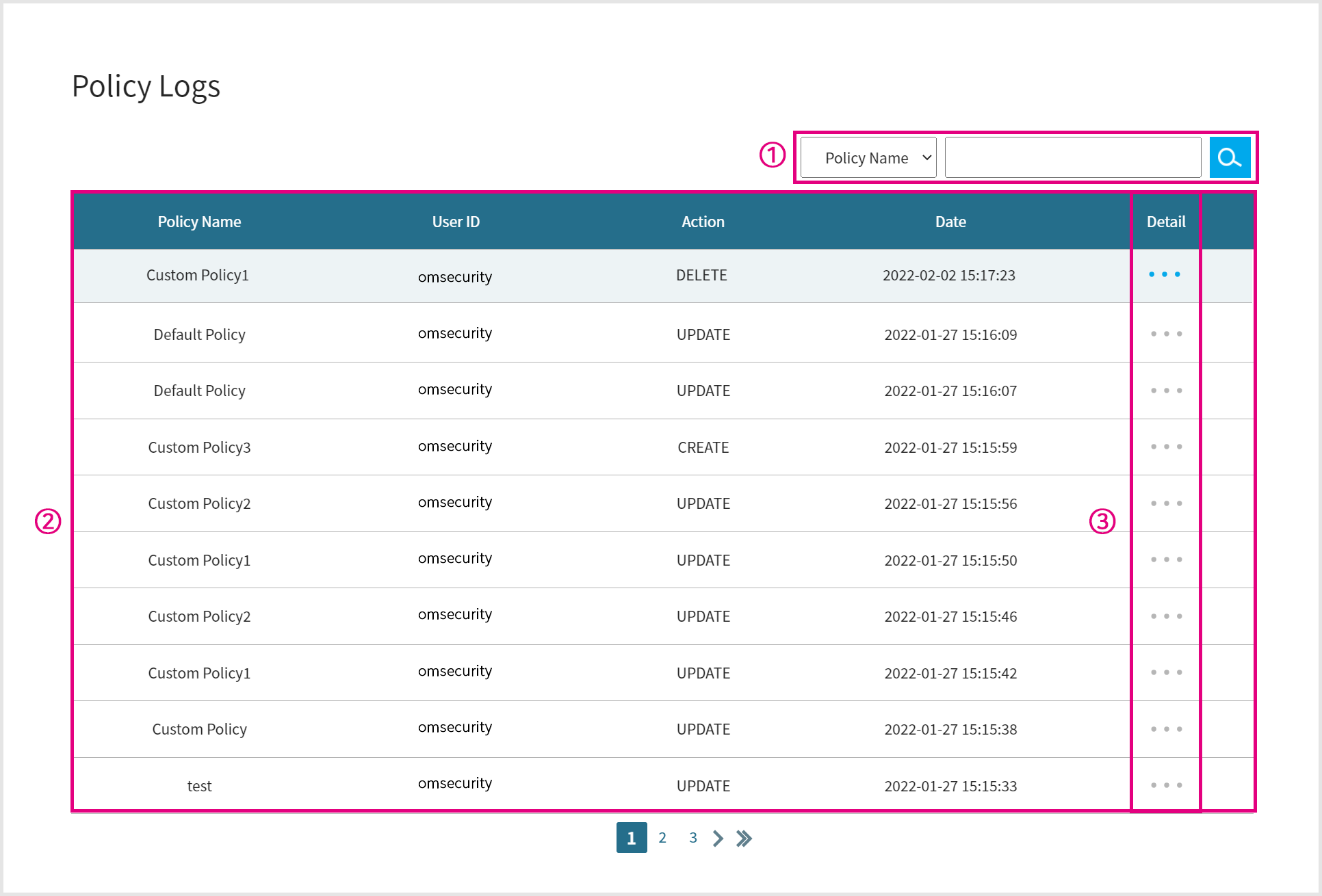Viewport: 1322px width, 896px height.
Task: Click the Policy Name column header
Action: (199, 222)
